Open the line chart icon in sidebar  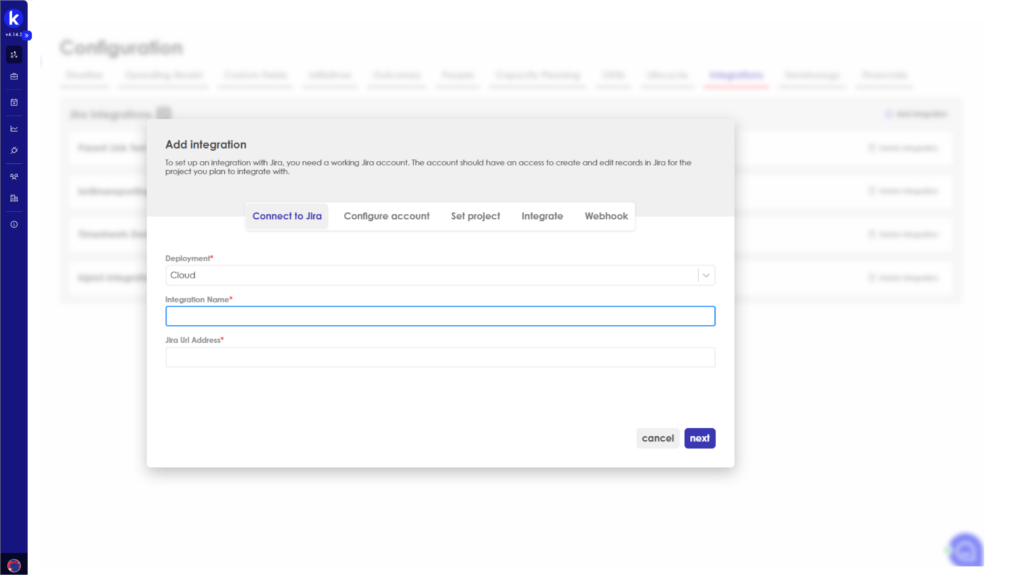point(14,128)
